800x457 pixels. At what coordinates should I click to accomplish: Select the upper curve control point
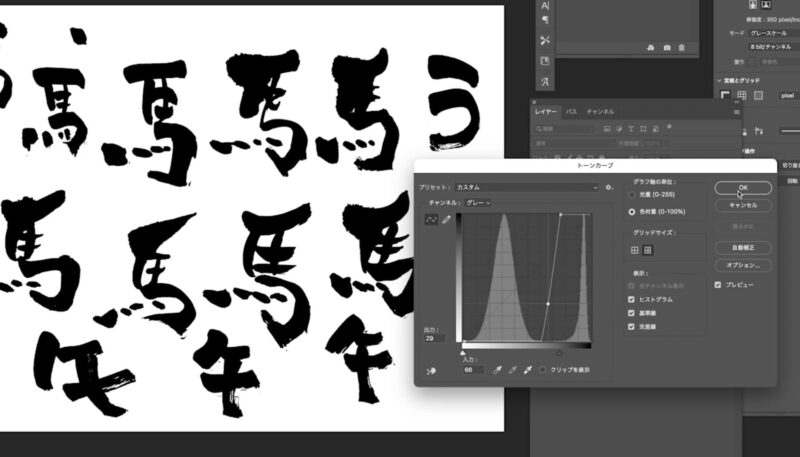click(561, 215)
